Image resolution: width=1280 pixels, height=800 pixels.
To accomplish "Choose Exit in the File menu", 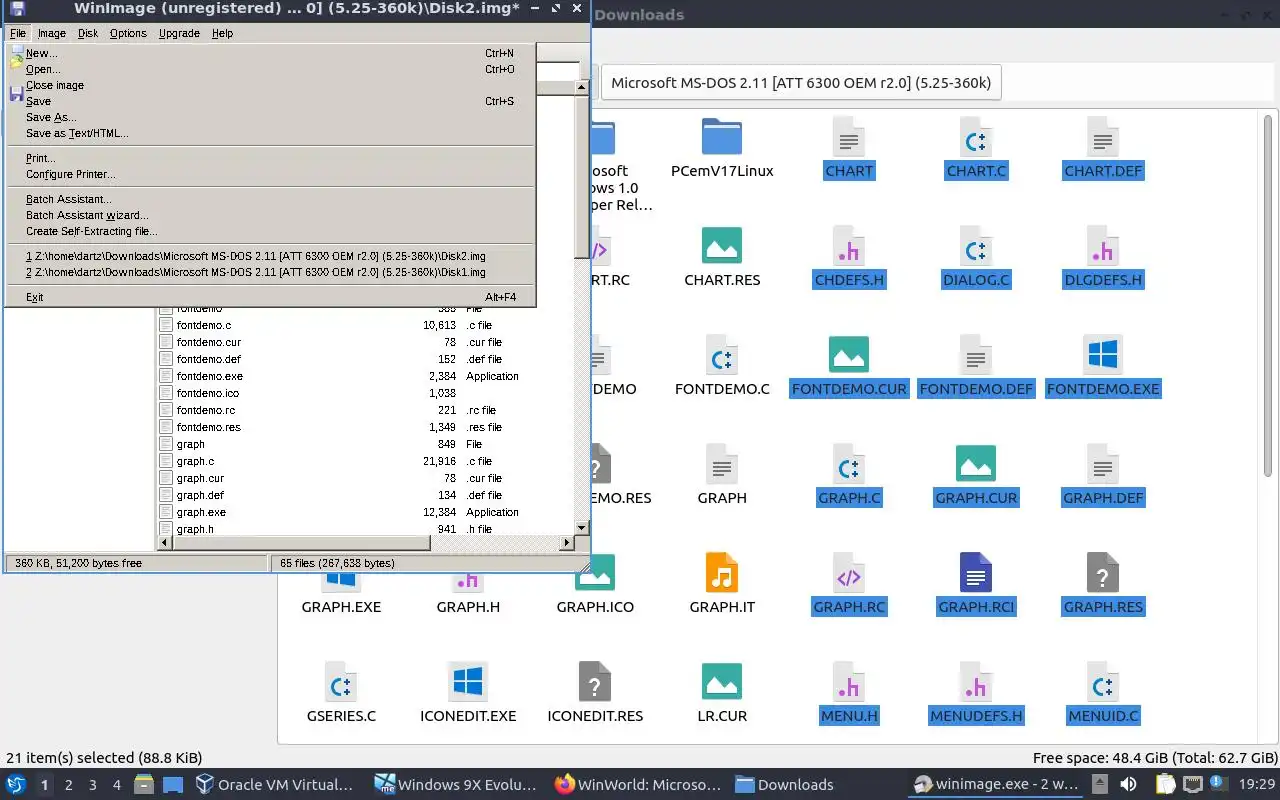I will 271,297.
